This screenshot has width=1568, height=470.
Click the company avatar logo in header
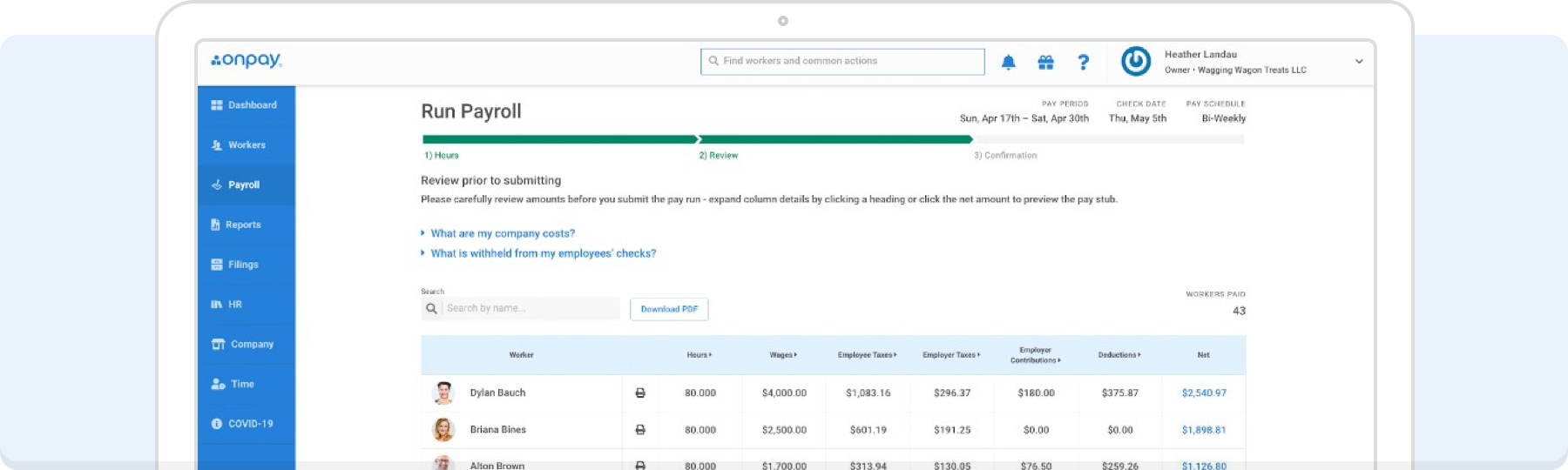click(x=1136, y=61)
